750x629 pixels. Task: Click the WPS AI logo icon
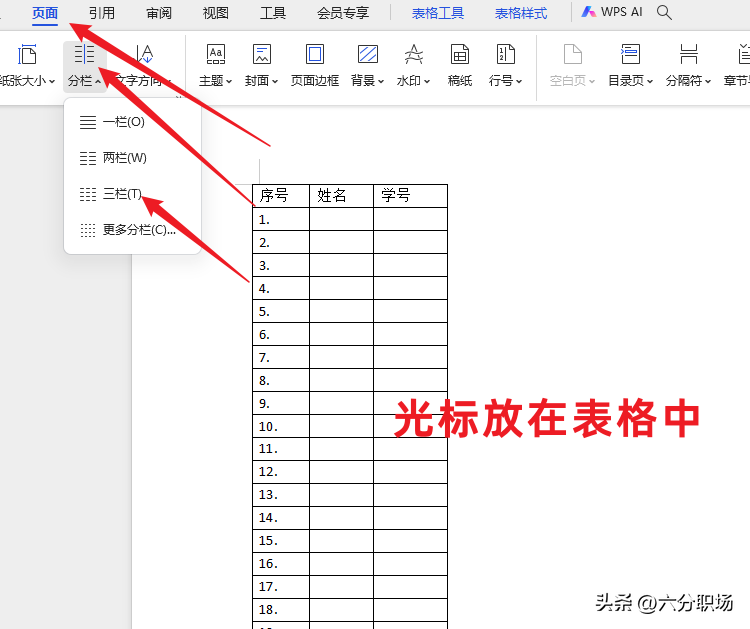tap(588, 12)
